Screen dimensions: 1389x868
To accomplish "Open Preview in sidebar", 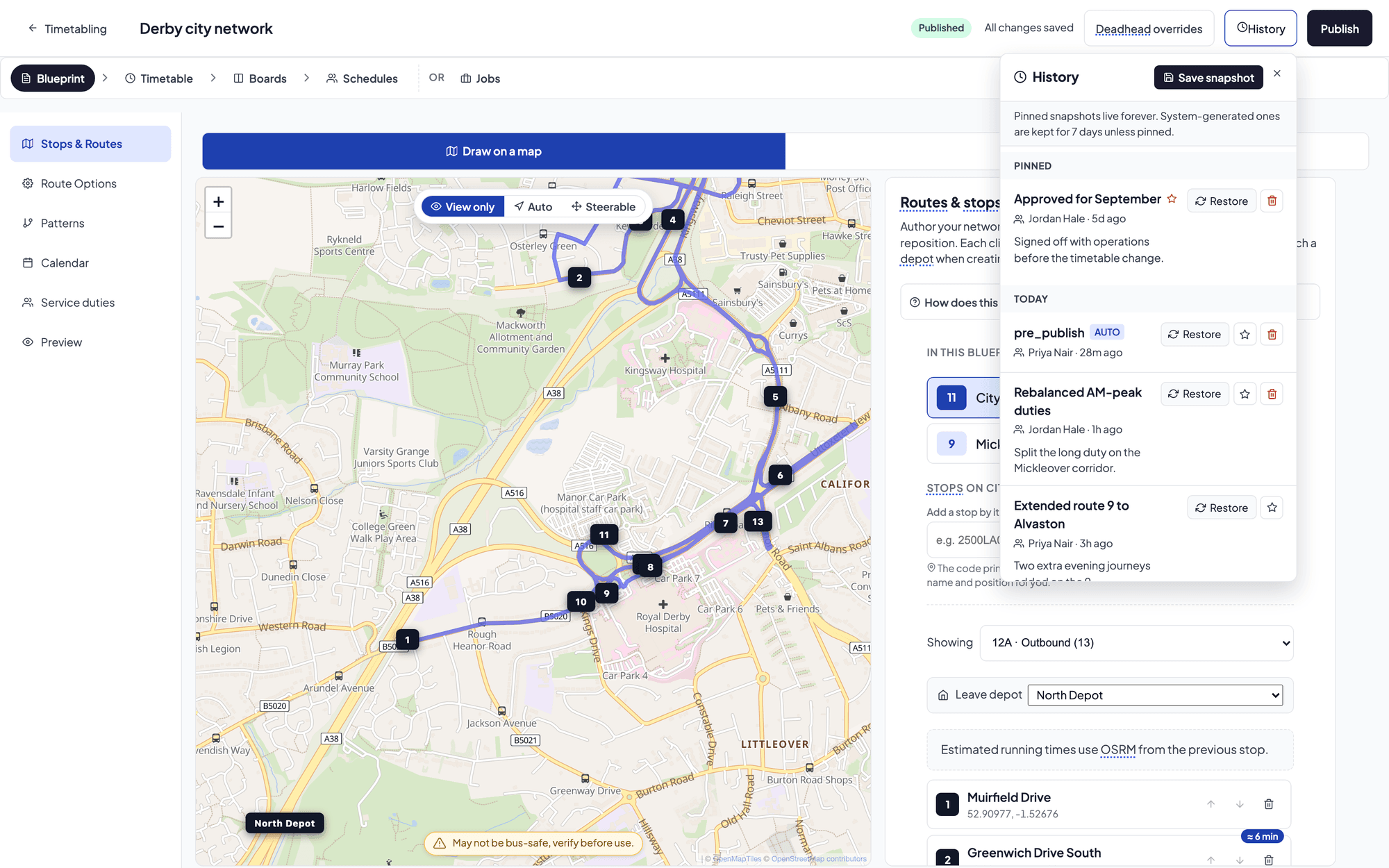I will coord(90,342).
